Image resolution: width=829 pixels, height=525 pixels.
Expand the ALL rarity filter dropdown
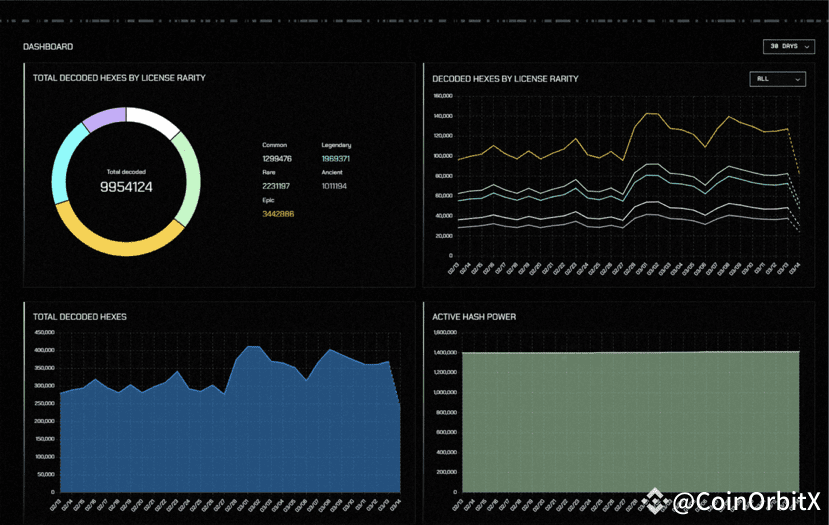(x=777, y=79)
